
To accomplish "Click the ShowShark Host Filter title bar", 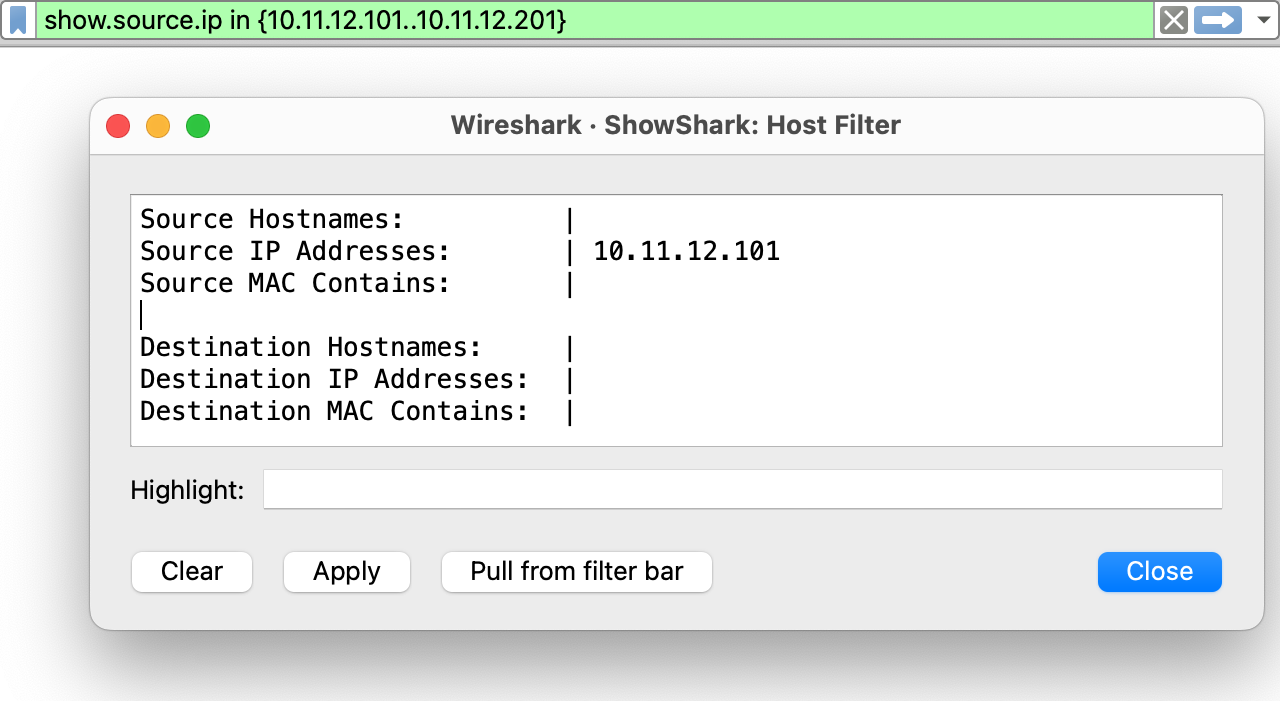I will click(675, 125).
